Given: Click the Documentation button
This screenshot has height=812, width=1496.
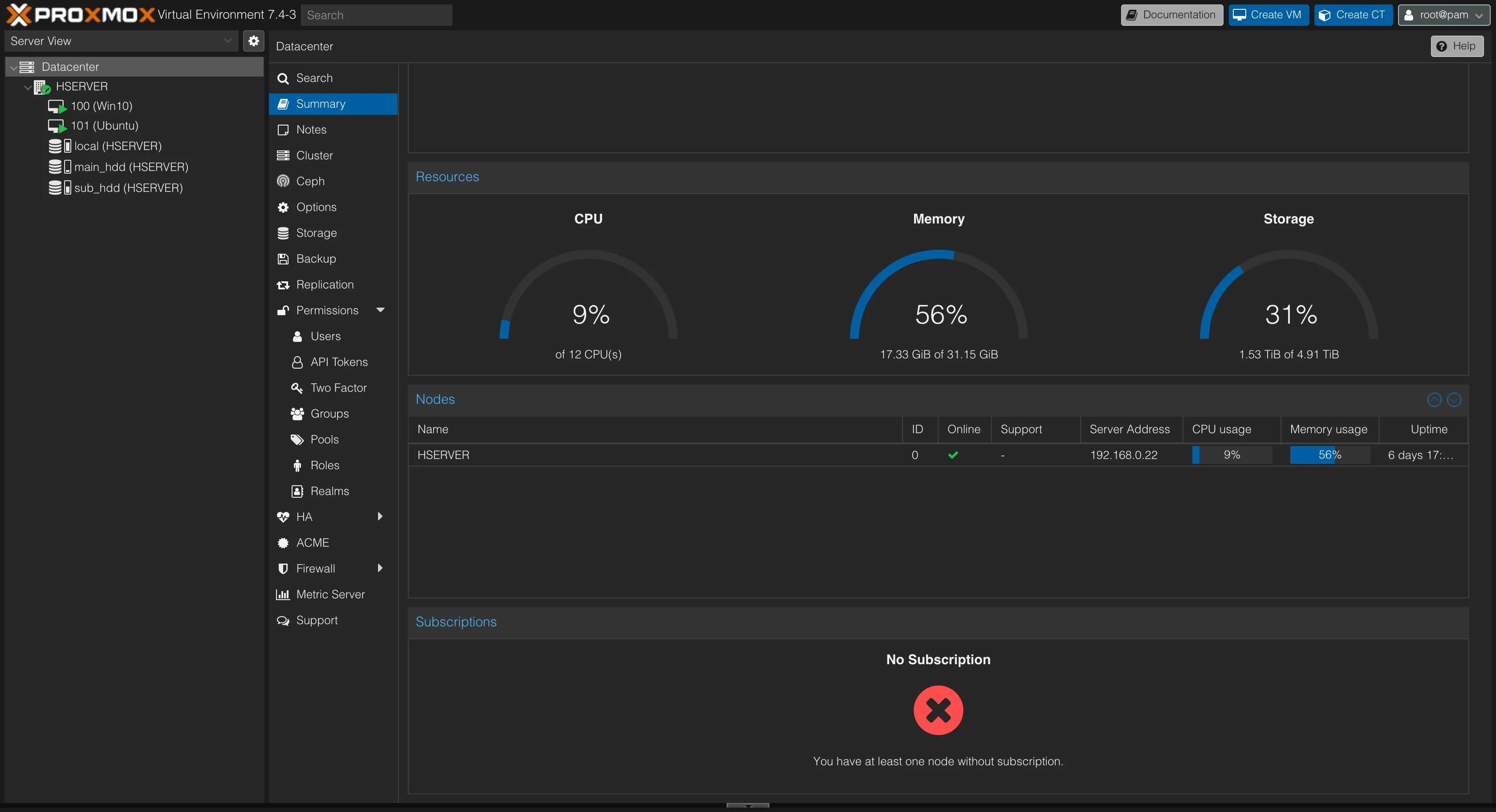Looking at the screenshot, I should click(x=1171, y=15).
